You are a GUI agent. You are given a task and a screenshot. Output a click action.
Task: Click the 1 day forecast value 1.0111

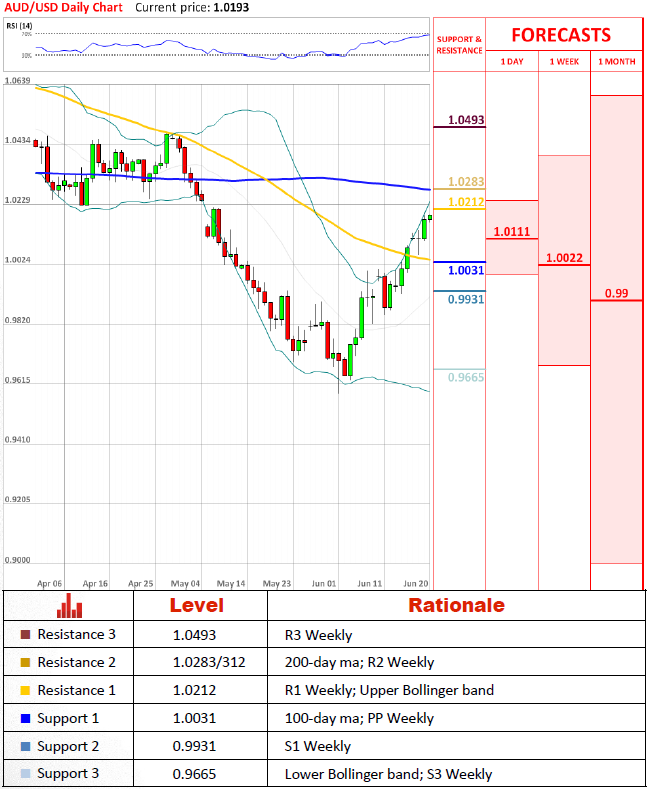click(512, 231)
